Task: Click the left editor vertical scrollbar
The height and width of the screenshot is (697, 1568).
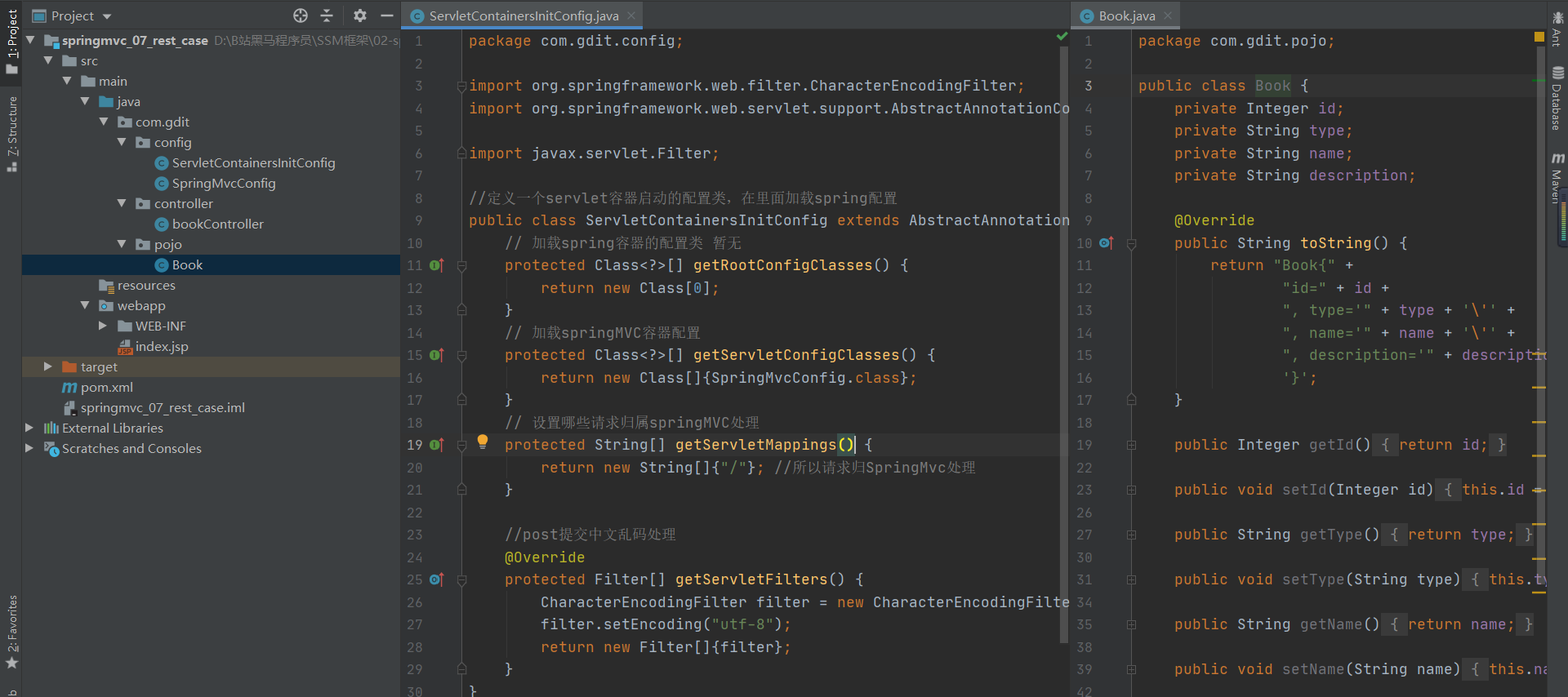Action: [1064, 344]
